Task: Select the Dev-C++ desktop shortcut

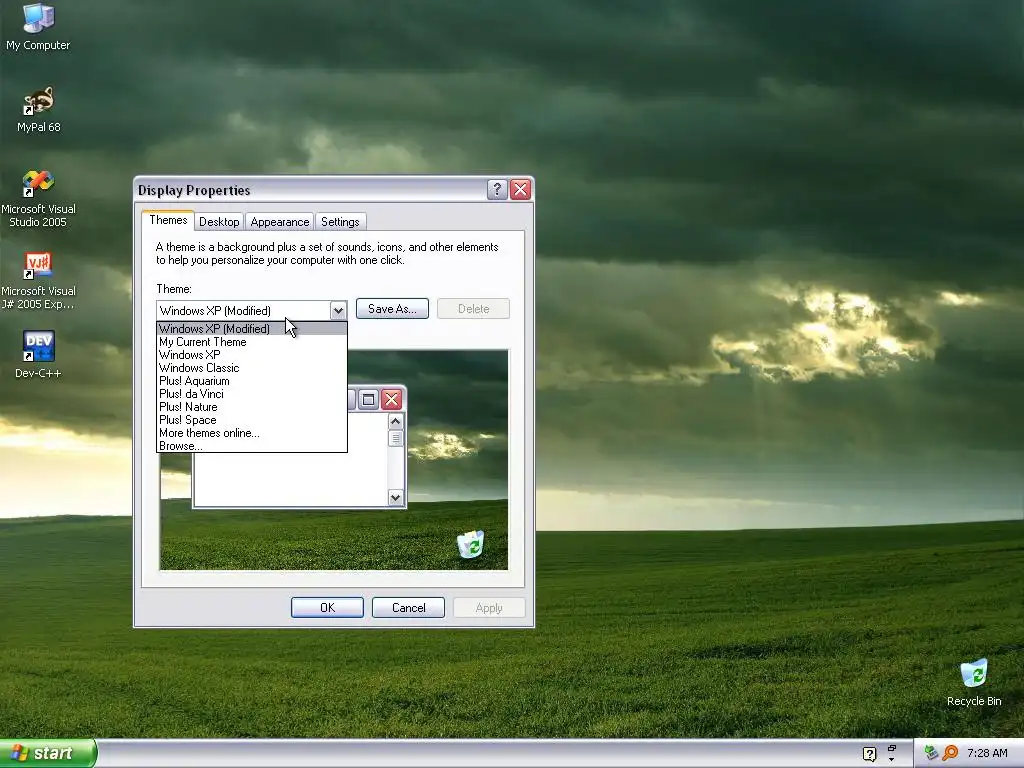Action: 38,355
